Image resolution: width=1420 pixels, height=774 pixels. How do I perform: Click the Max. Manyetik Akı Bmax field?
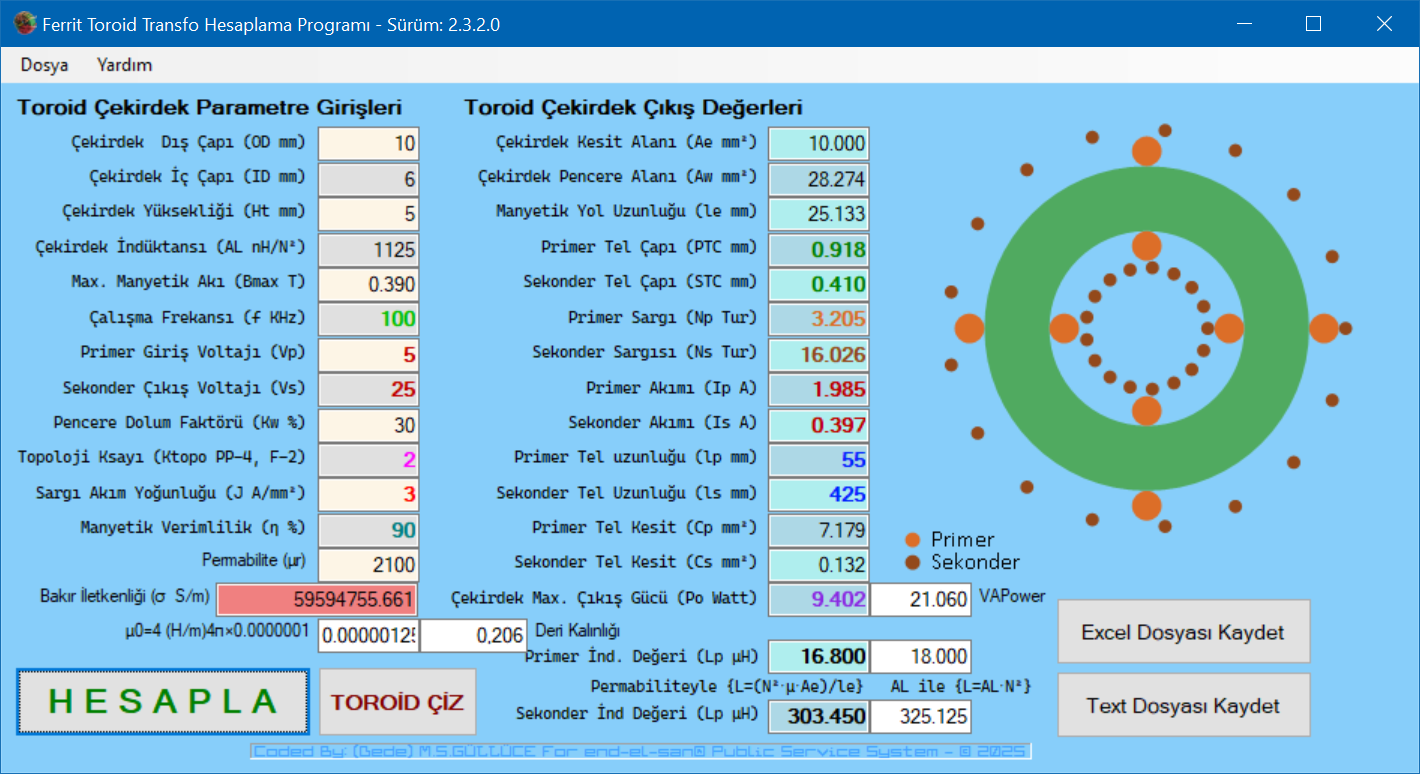pyautogui.click(x=368, y=284)
